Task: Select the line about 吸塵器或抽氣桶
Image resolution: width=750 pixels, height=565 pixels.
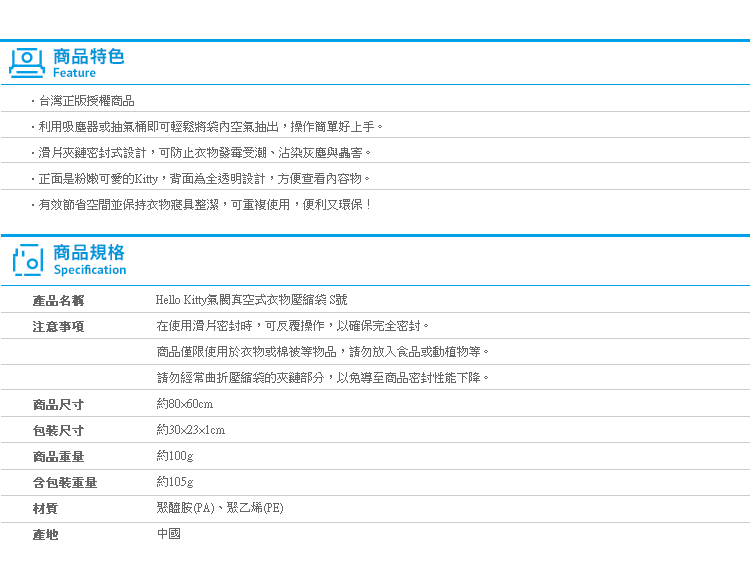Action: click(x=210, y=127)
